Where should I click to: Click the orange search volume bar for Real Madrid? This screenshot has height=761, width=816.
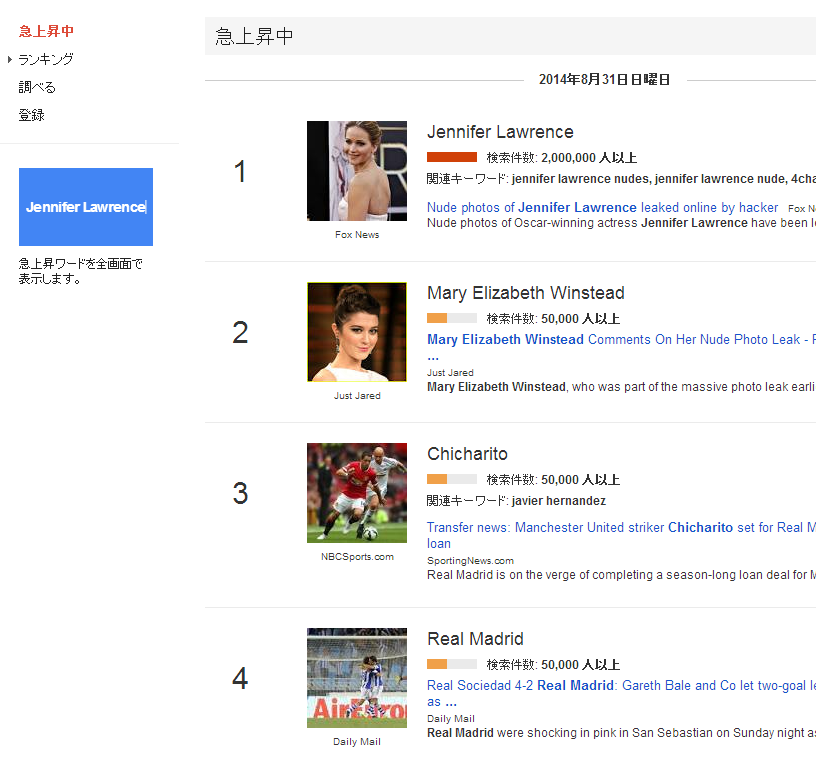[452, 664]
